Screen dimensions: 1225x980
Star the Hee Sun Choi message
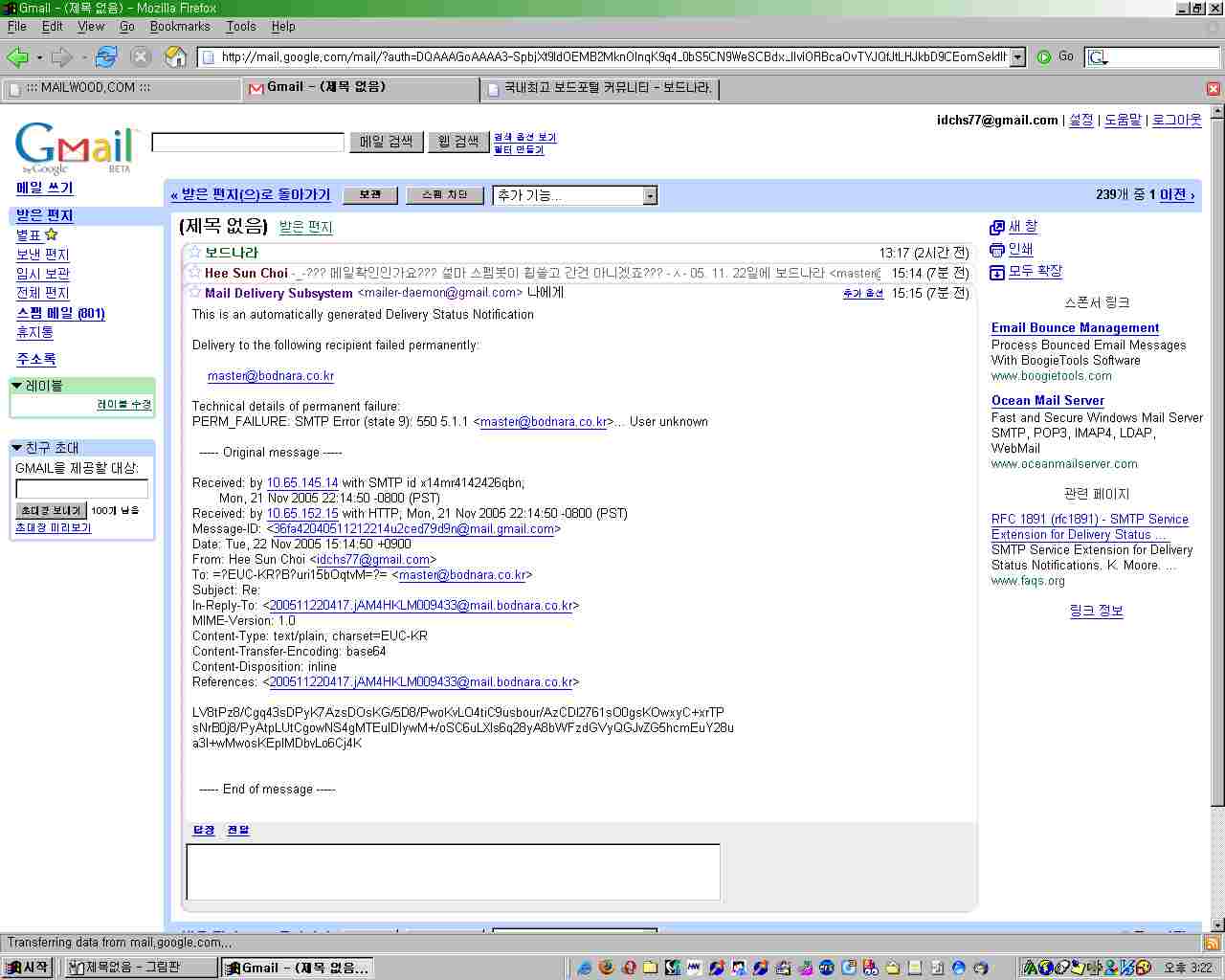coord(194,272)
